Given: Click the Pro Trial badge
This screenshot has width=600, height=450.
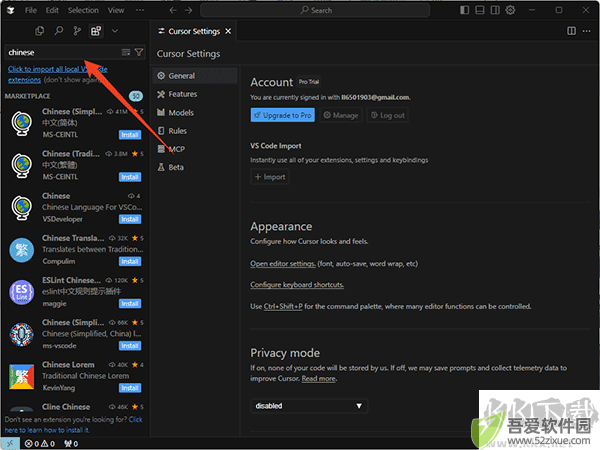Looking at the screenshot, I should (308, 82).
